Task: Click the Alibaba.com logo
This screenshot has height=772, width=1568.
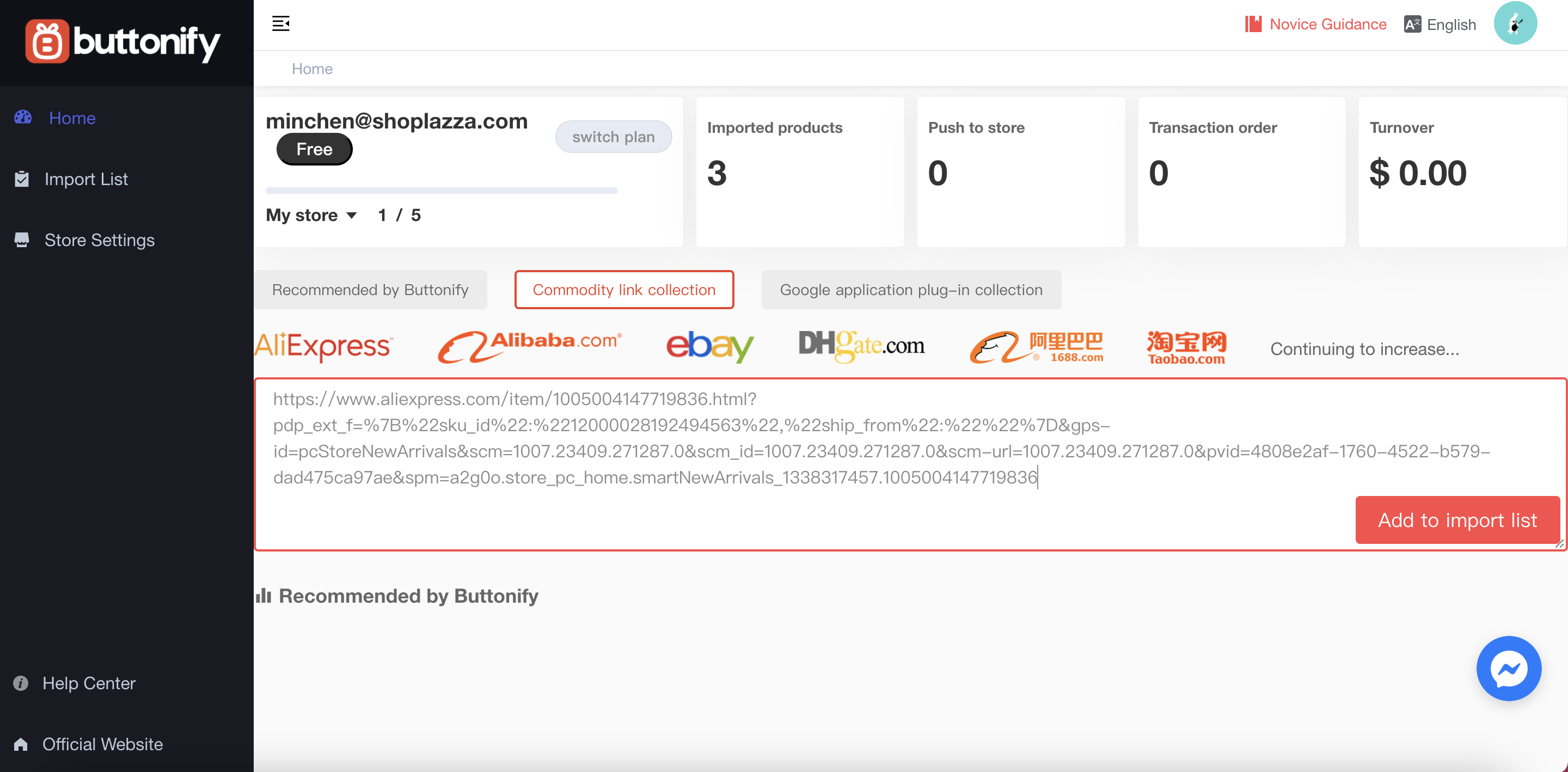Action: pyautogui.click(x=530, y=346)
